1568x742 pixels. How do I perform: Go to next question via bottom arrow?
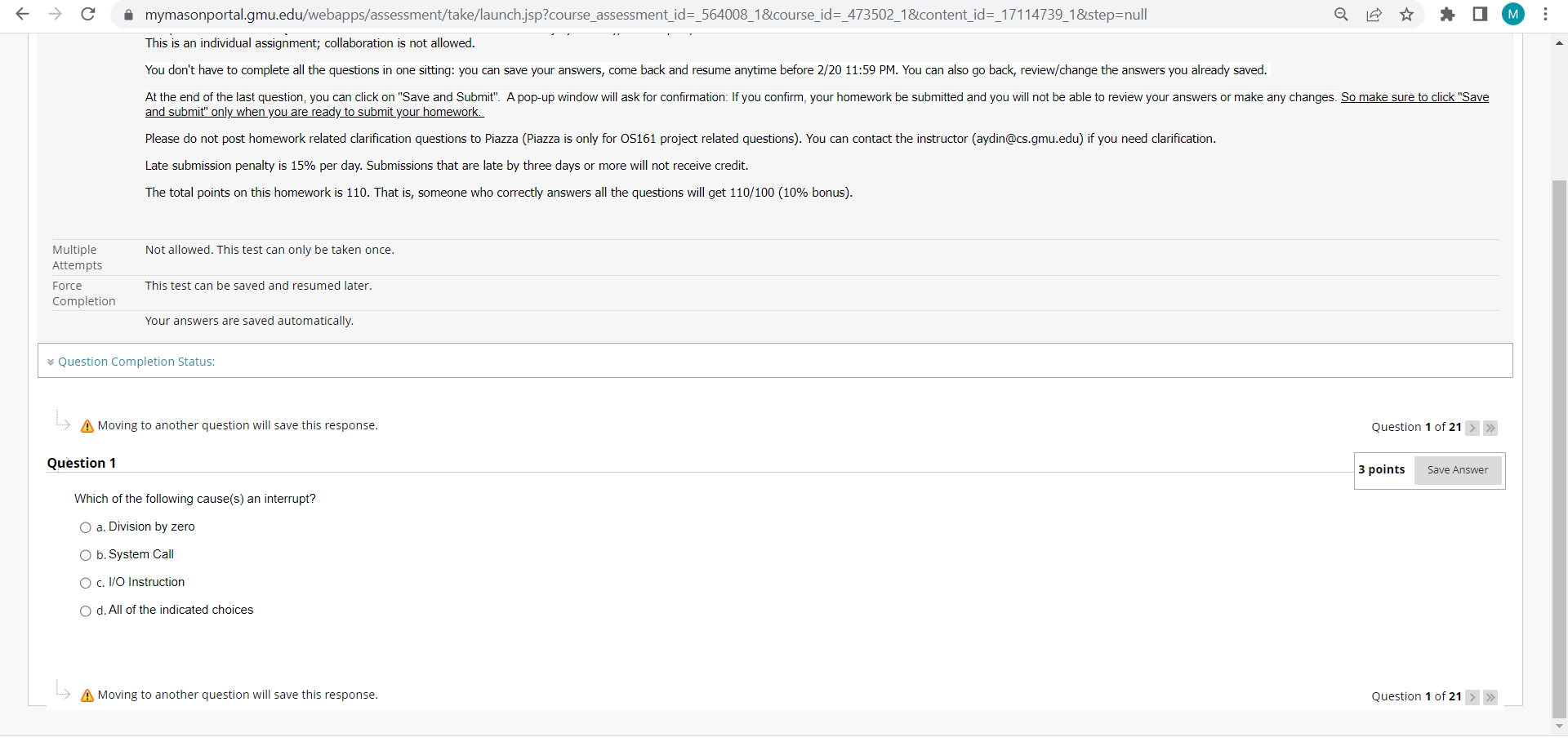[x=1472, y=697]
